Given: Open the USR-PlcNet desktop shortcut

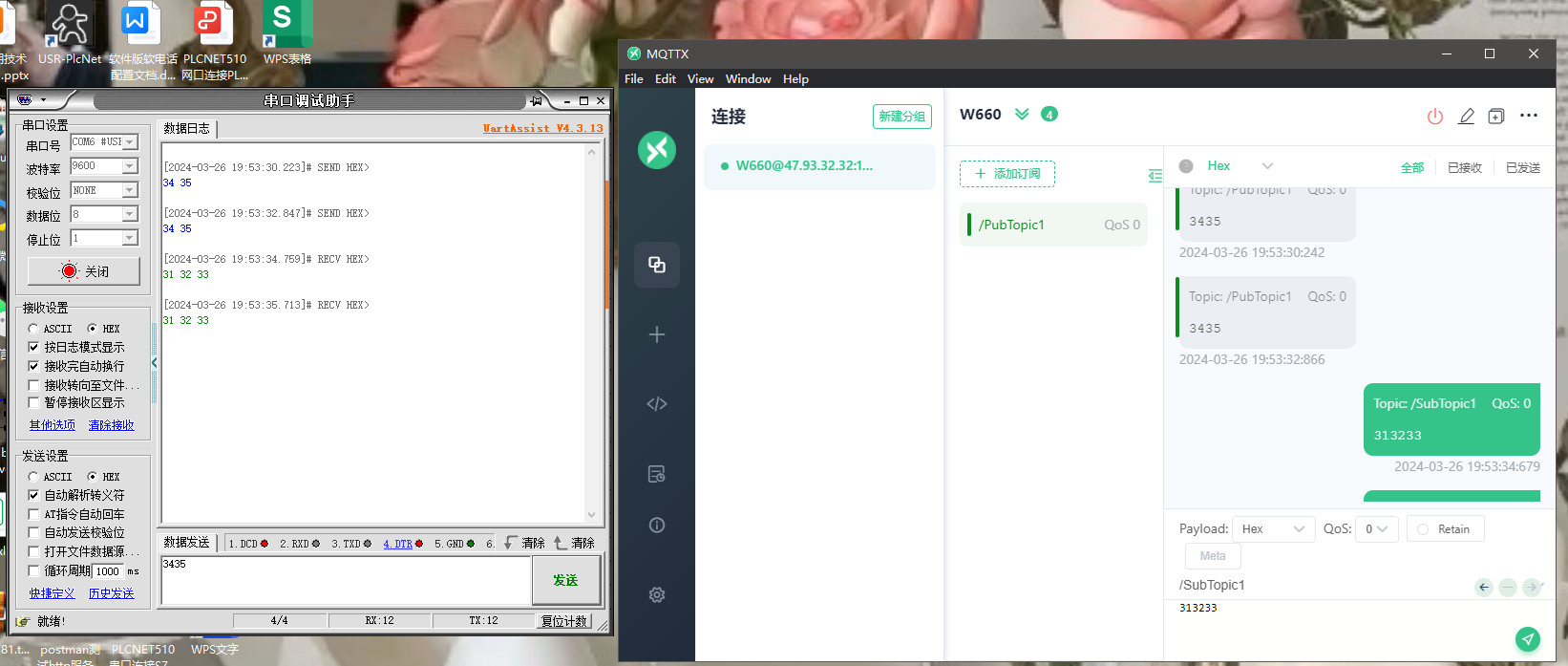Looking at the screenshot, I should 70,33.
